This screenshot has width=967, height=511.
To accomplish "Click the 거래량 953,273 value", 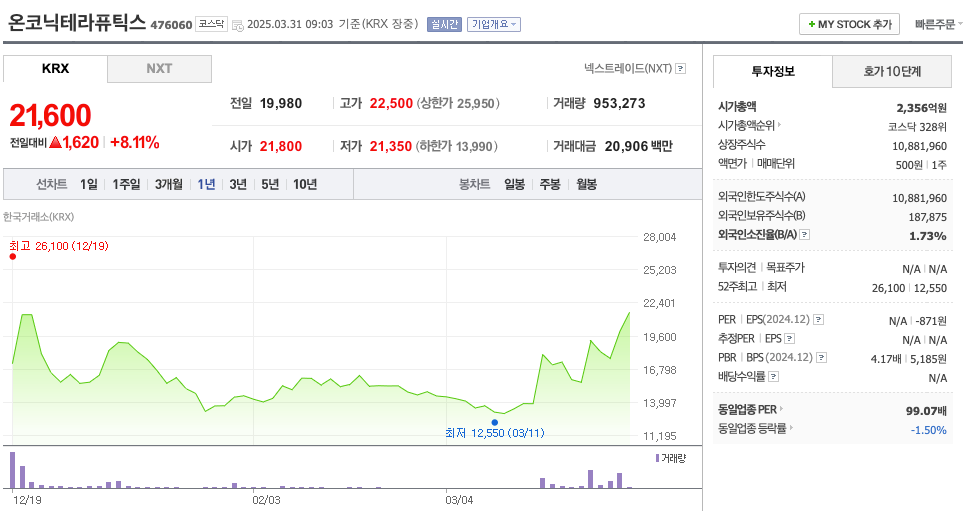I will [619, 103].
